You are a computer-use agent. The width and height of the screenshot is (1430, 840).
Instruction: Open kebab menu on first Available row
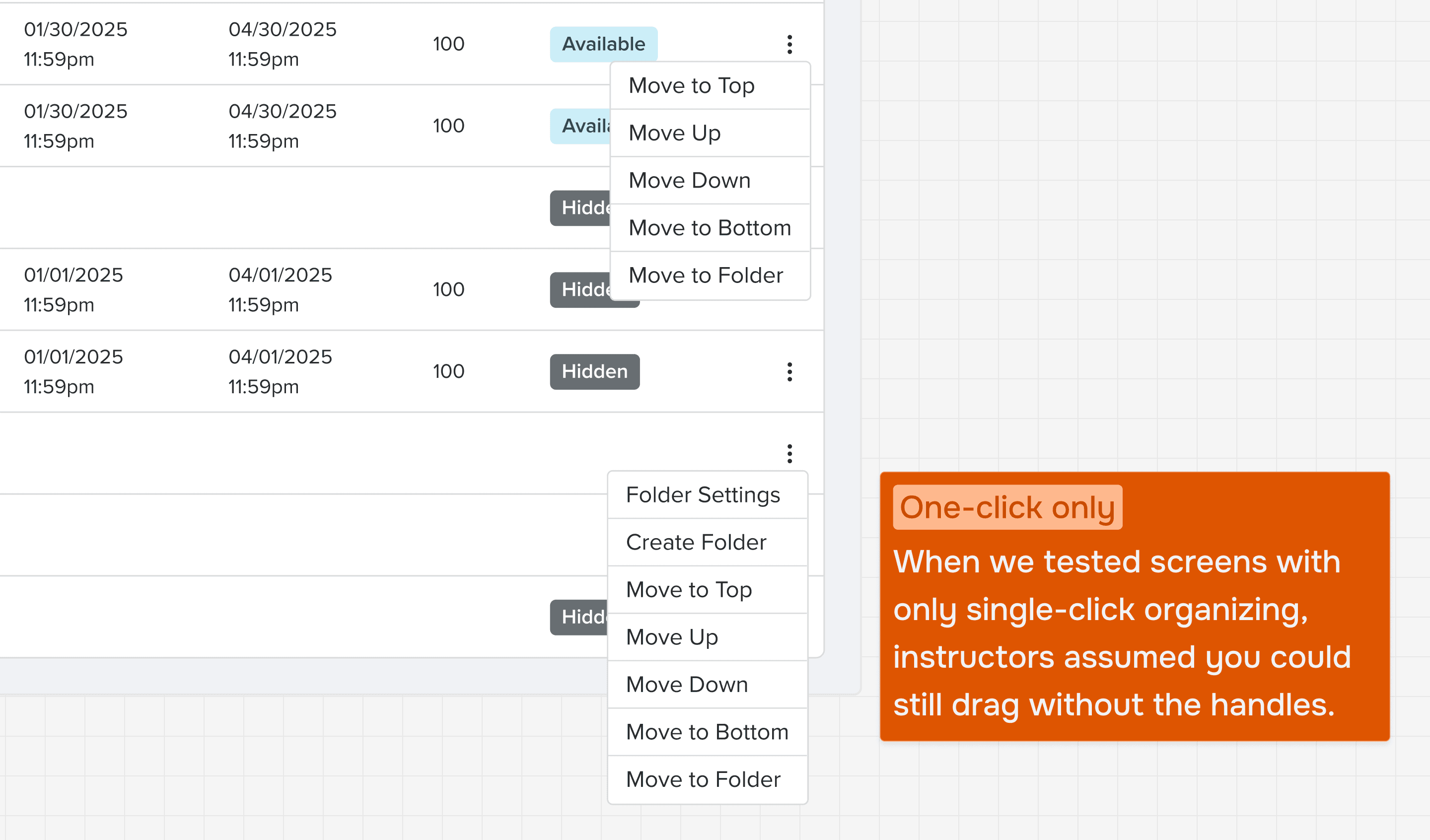789,44
